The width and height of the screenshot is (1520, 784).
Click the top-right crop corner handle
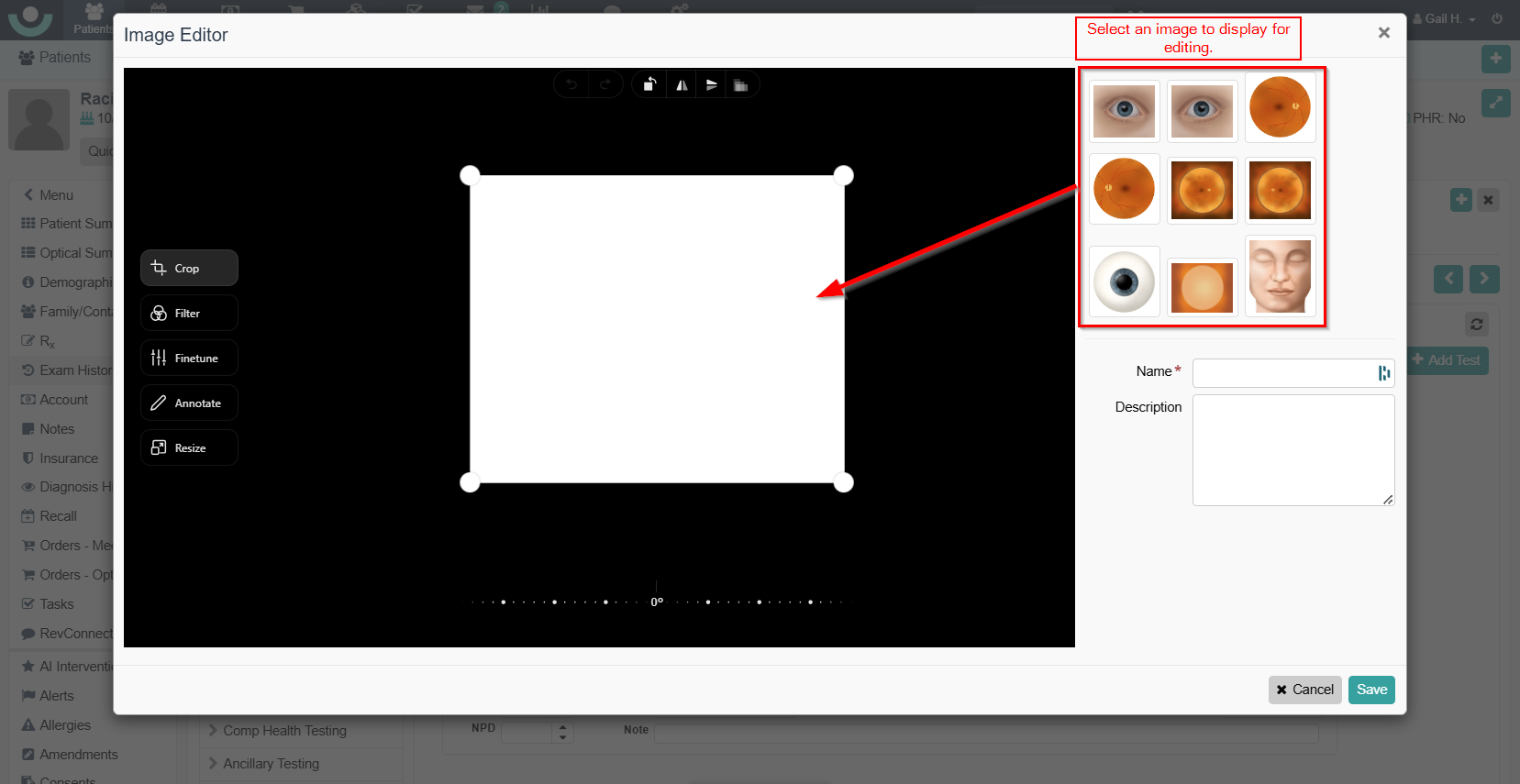pos(844,175)
